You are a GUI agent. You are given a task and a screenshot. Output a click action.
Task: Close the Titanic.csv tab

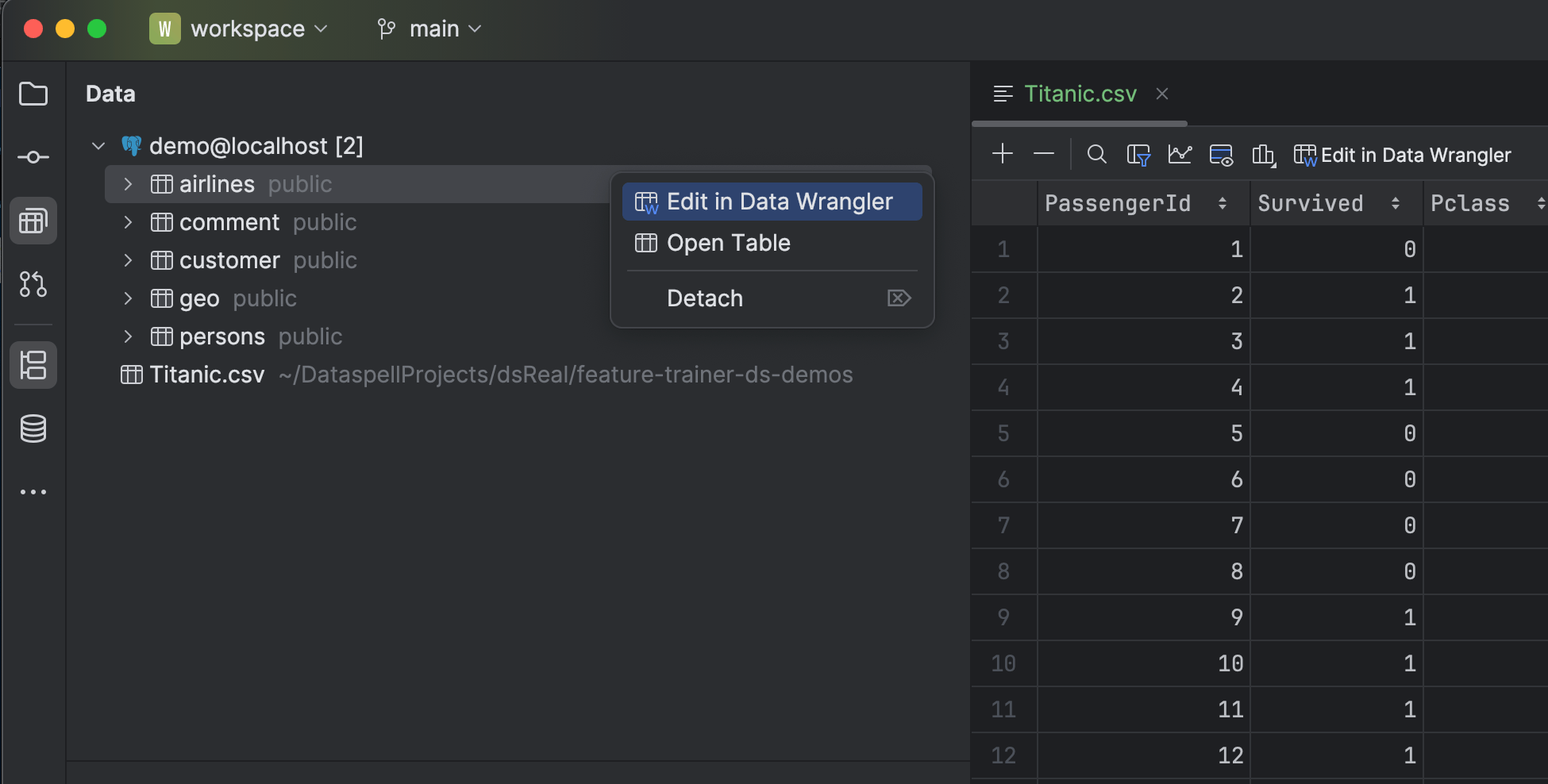[1162, 94]
